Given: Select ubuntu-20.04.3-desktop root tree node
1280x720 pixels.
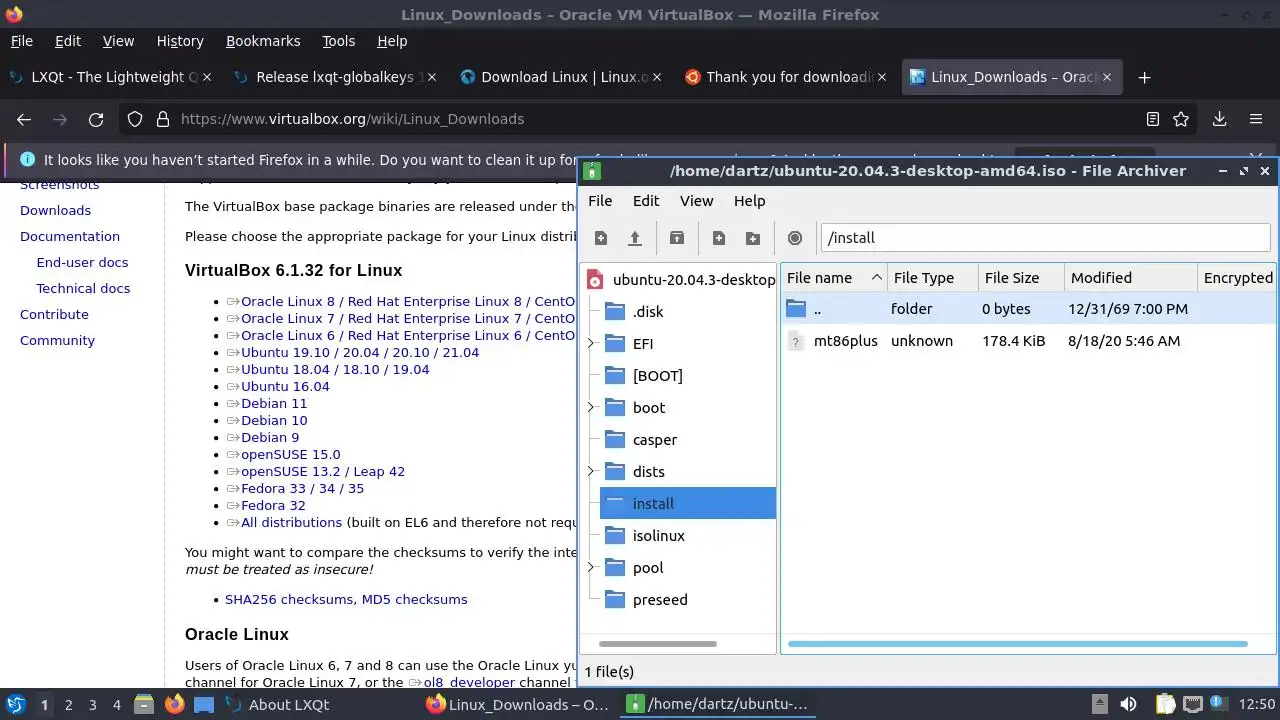Looking at the screenshot, I should (694, 280).
